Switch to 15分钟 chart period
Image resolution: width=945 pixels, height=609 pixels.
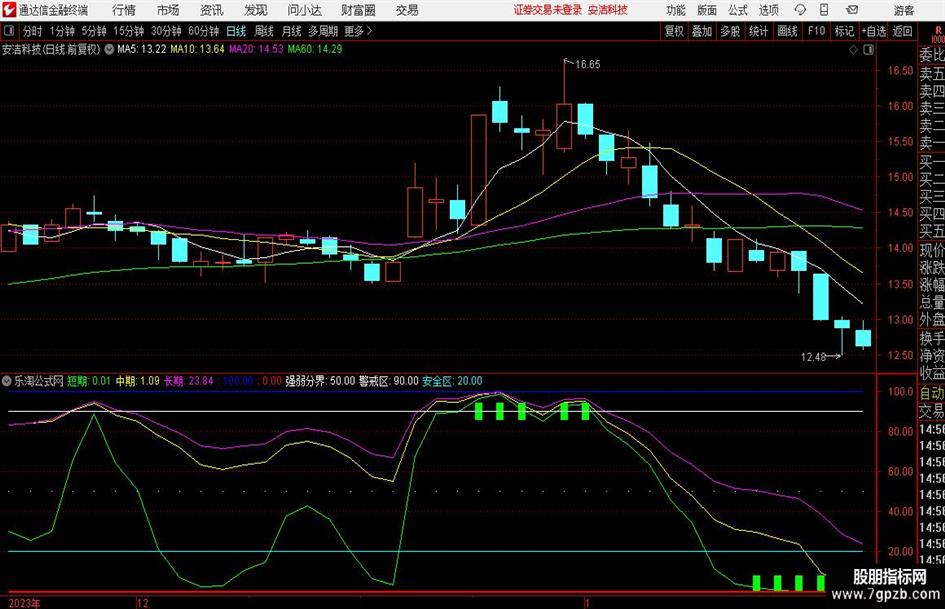(128, 31)
